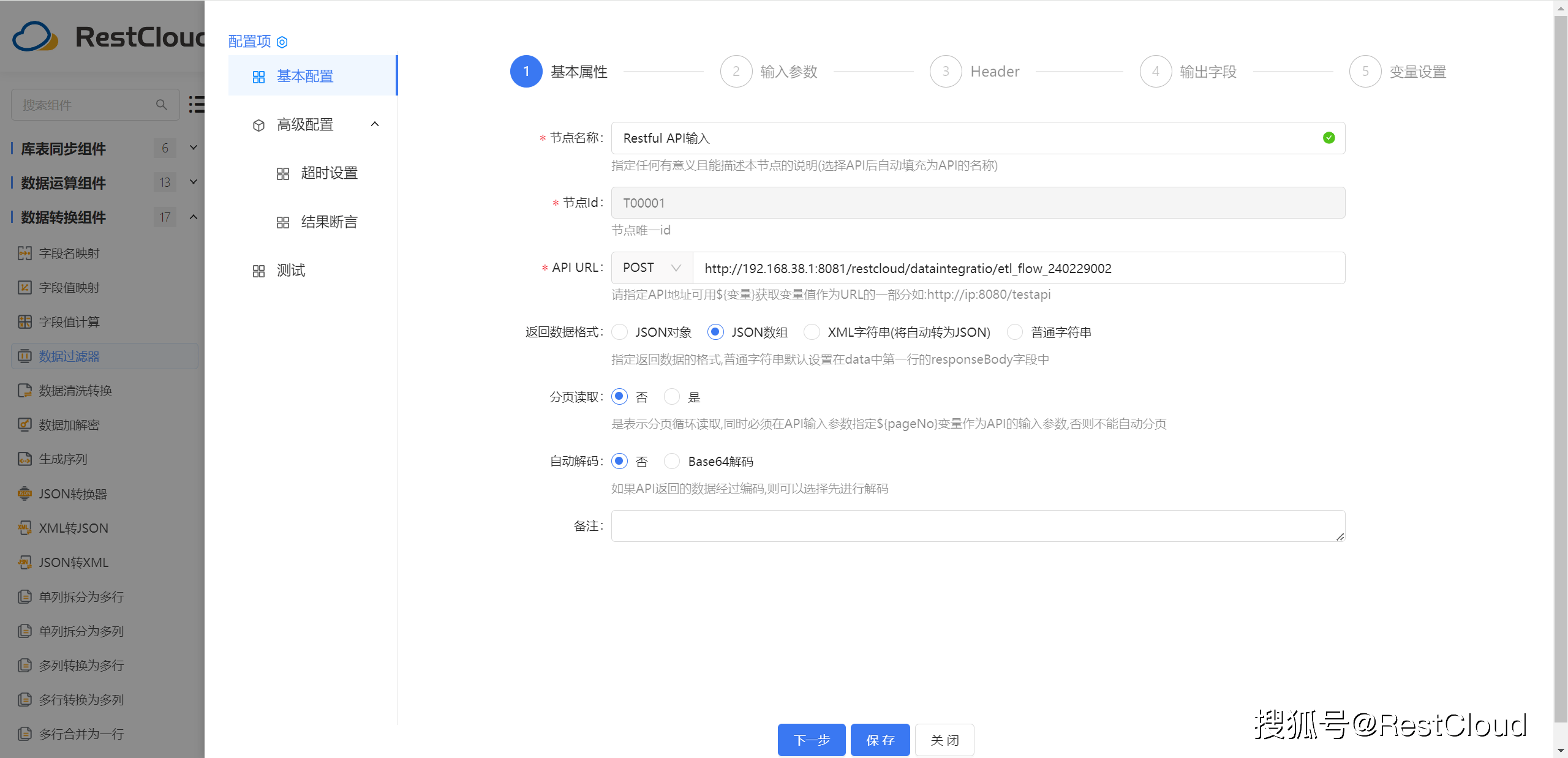This screenshot has width=1568, height=758.
Task: Collapse the 数据转换组件 group chevron
Action: click(x=194, y=217)
